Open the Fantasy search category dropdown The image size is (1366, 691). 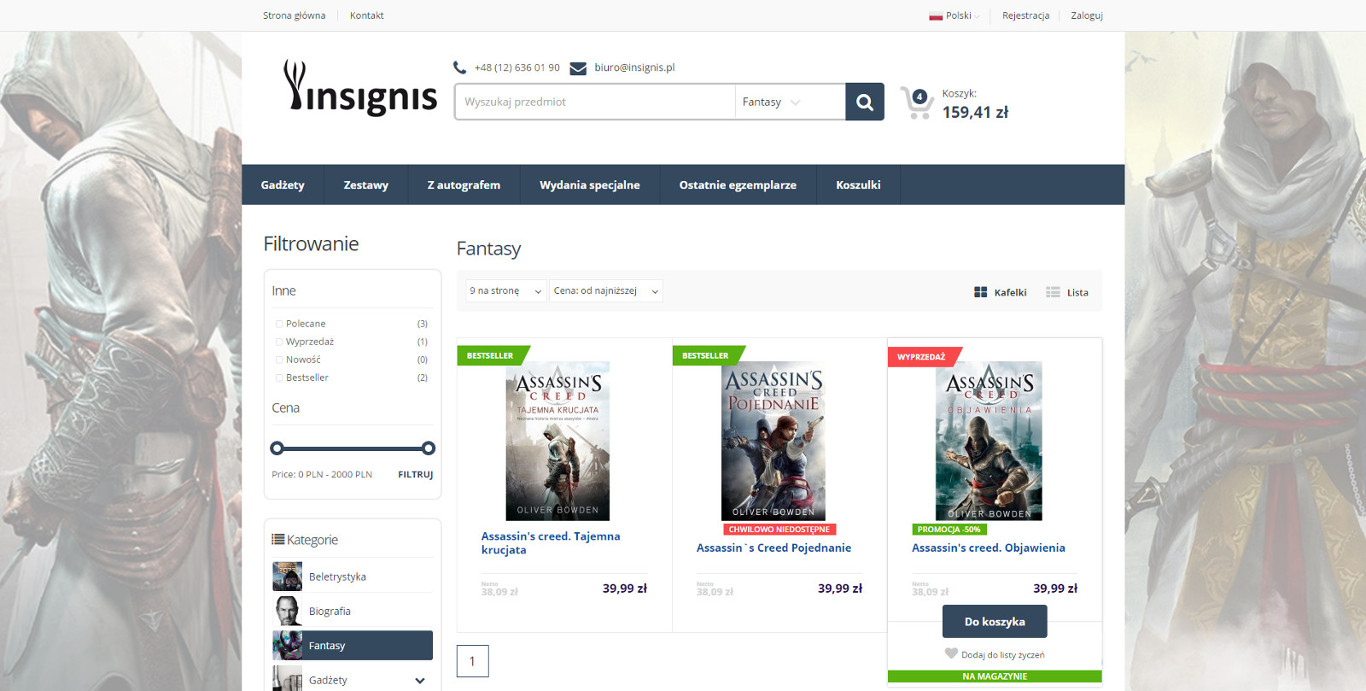coord(790,102)
